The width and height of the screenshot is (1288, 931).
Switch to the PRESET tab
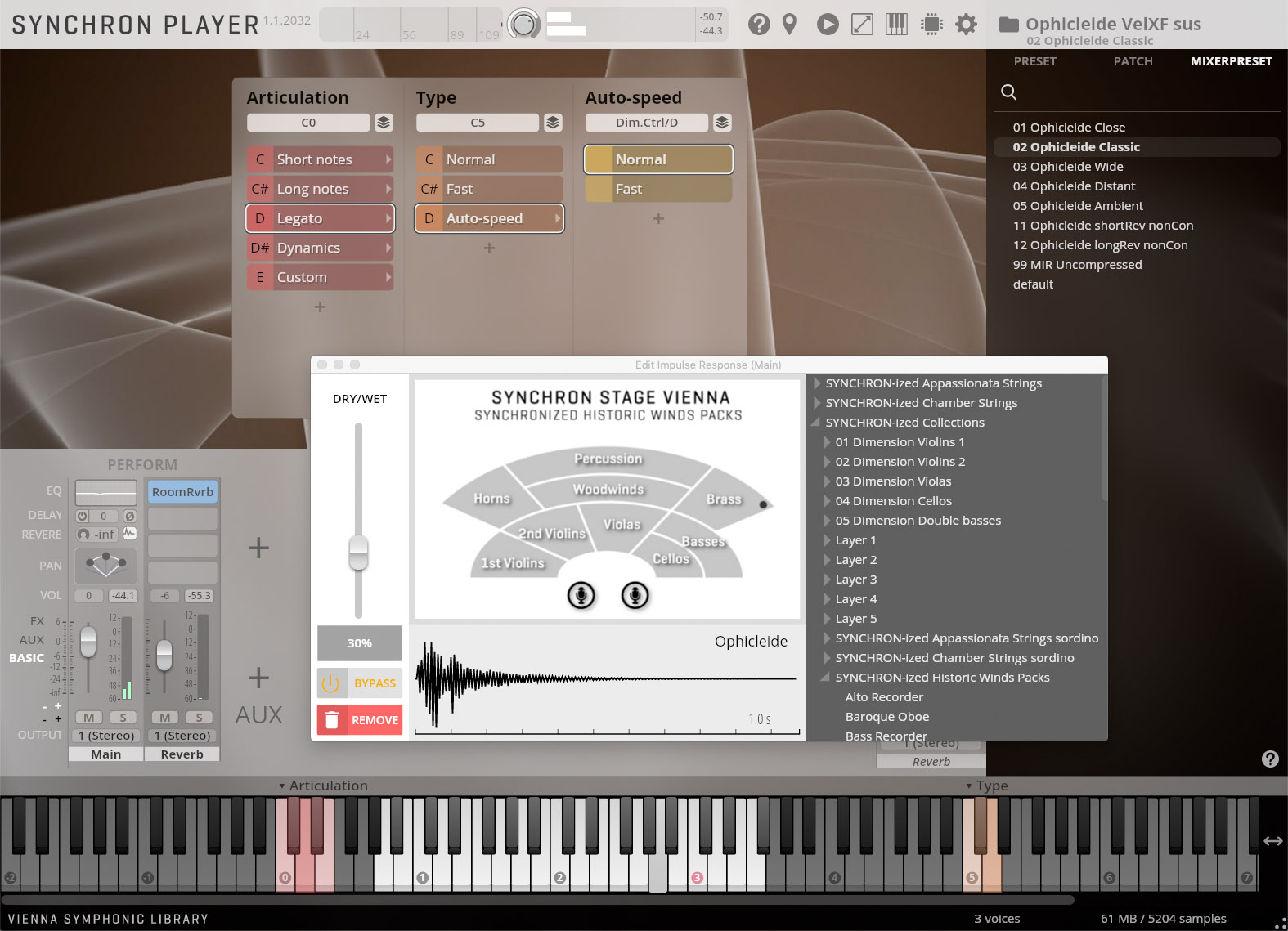pyautogui.click(x=1034, y=61)
